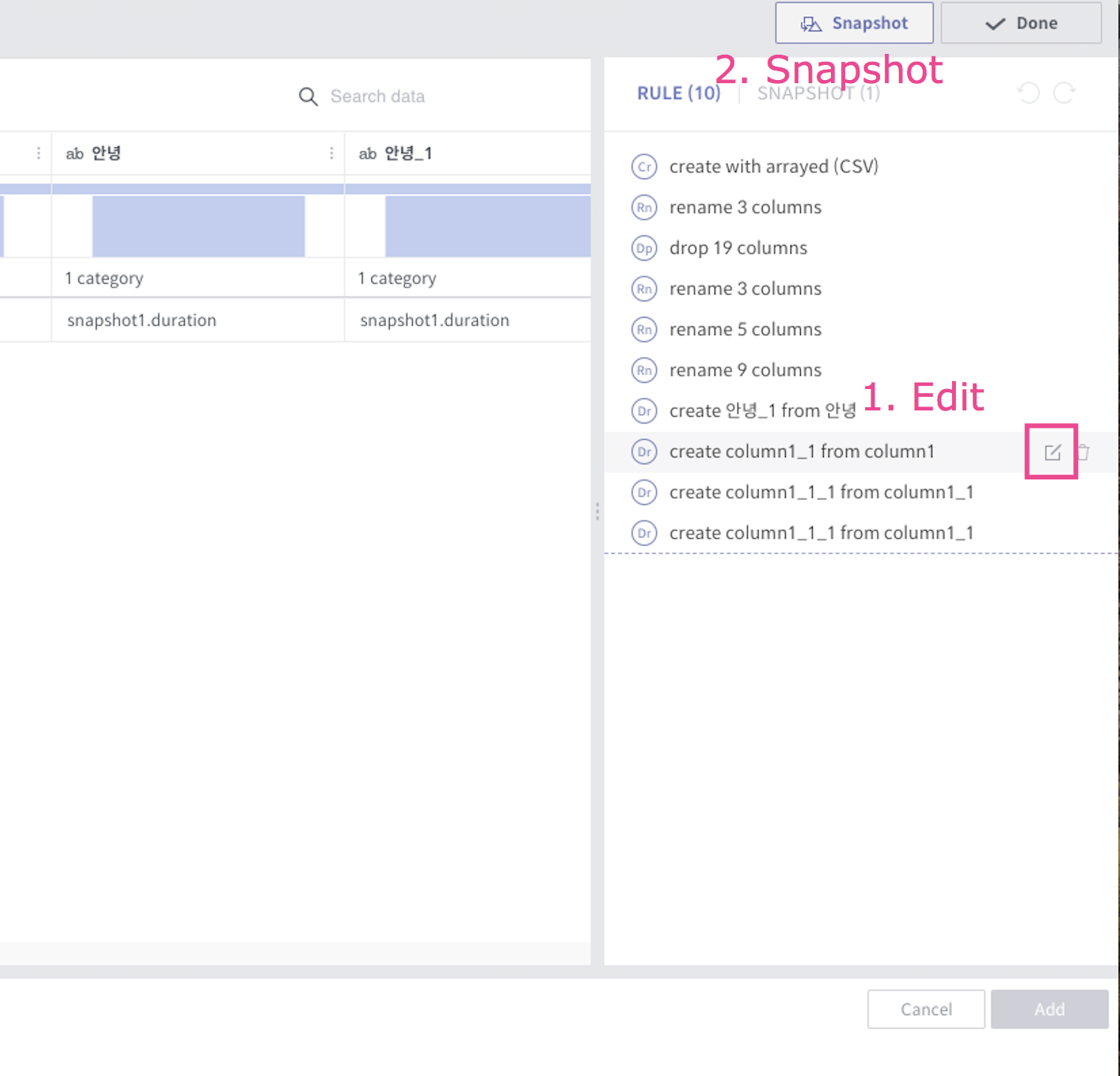
Task: Click the magnifier icon in the search bar
Action: click(308, 96)
